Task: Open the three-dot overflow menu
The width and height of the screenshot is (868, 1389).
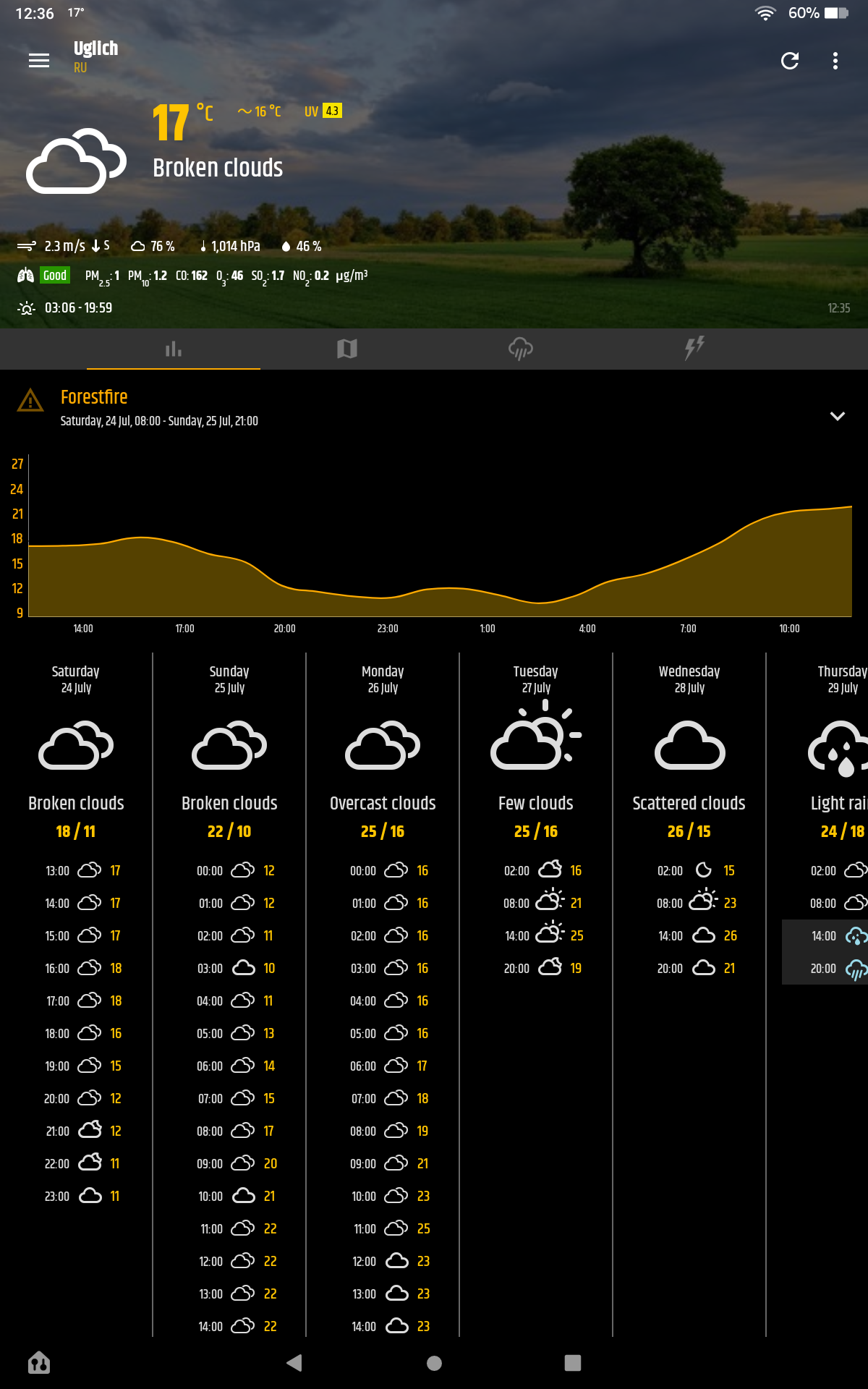Action: (835, 61)
